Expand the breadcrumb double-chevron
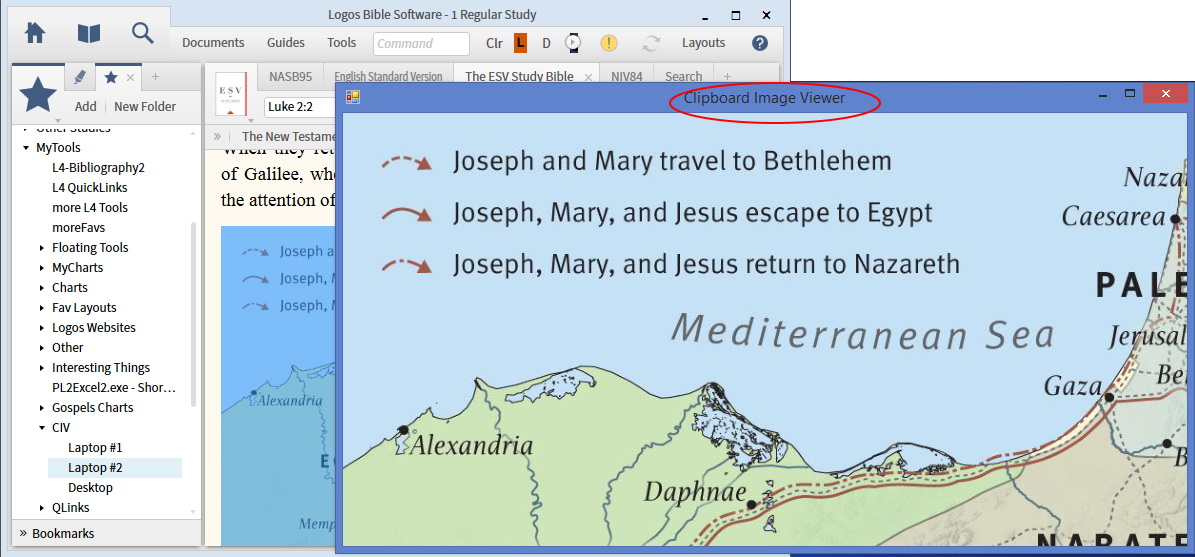 click(x=217, y=136)
